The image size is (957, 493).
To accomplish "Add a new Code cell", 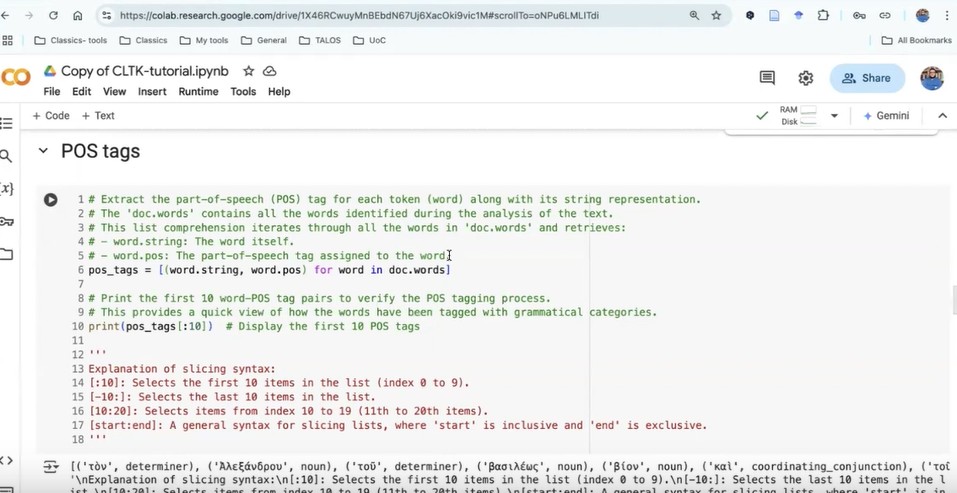I will click(x=51, y=116).
